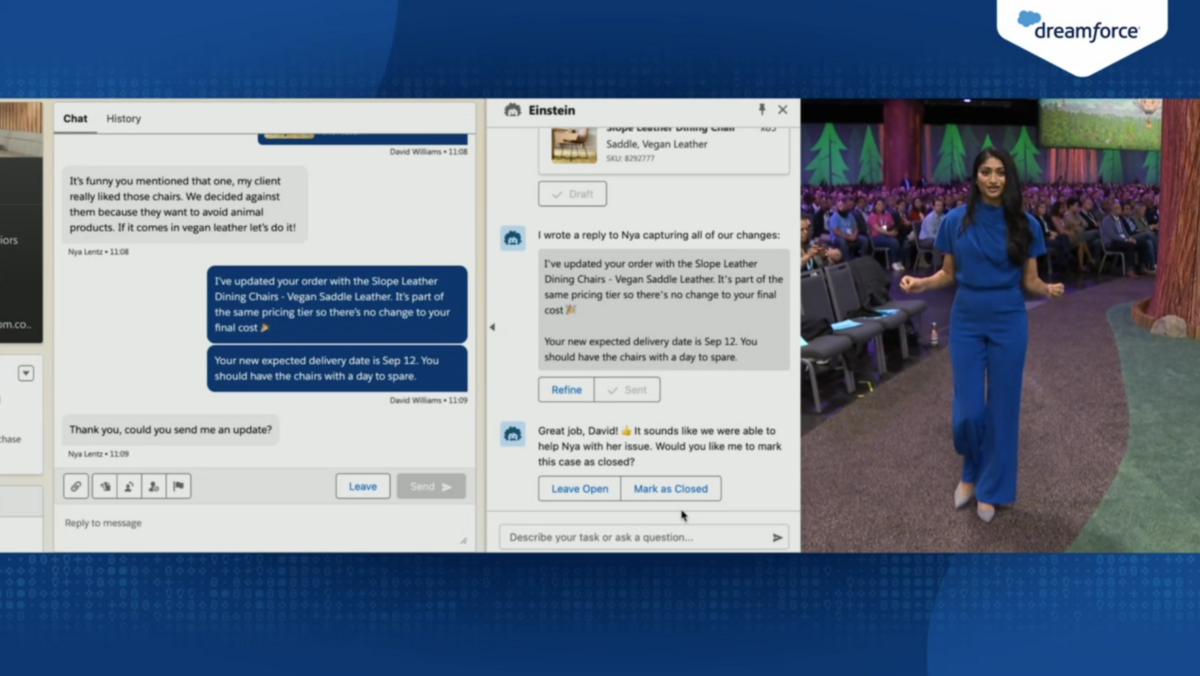Click the 'Nya Lentz • 11:08' timestamp

(98, 252)
